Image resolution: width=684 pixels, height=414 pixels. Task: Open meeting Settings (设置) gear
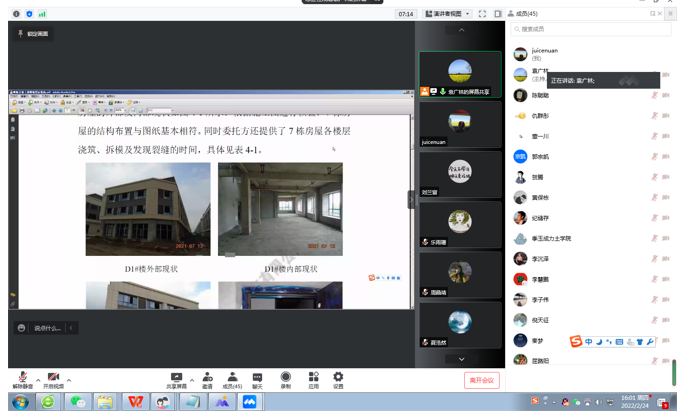click(338, 378)
